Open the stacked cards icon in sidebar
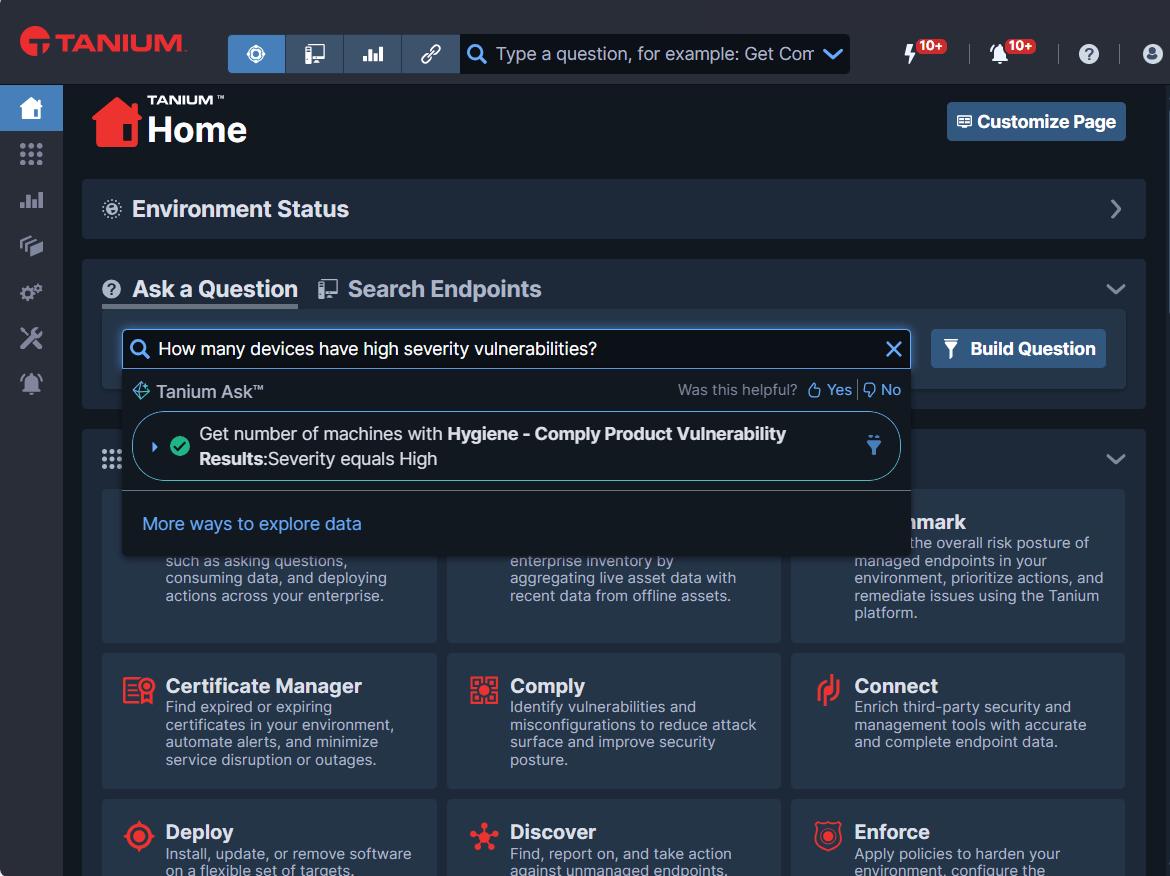Image resolution: width=1170 pixels, height=876 pixels. (x=31, y=246)
